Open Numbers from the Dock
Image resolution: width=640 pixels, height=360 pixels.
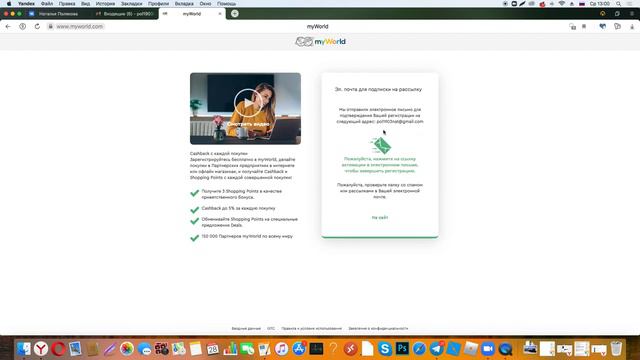pyautogui.click(x=230, y=349)
